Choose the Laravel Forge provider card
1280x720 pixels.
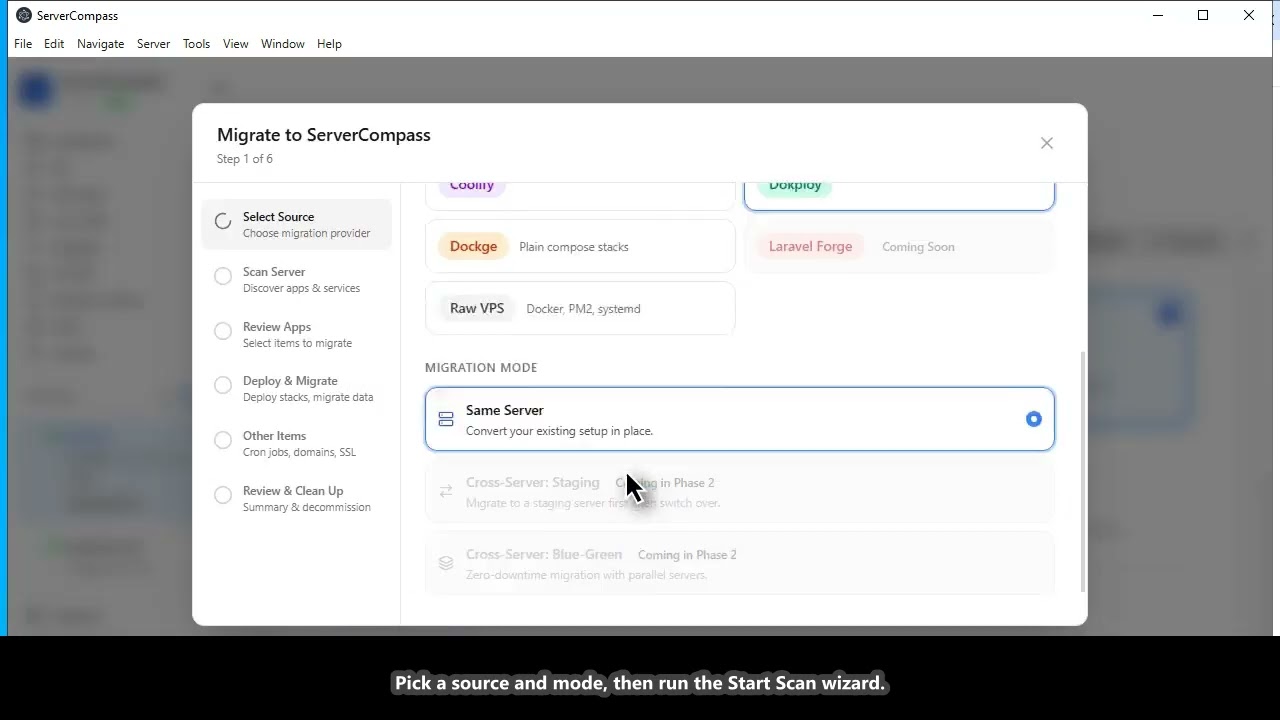[899, 246]
